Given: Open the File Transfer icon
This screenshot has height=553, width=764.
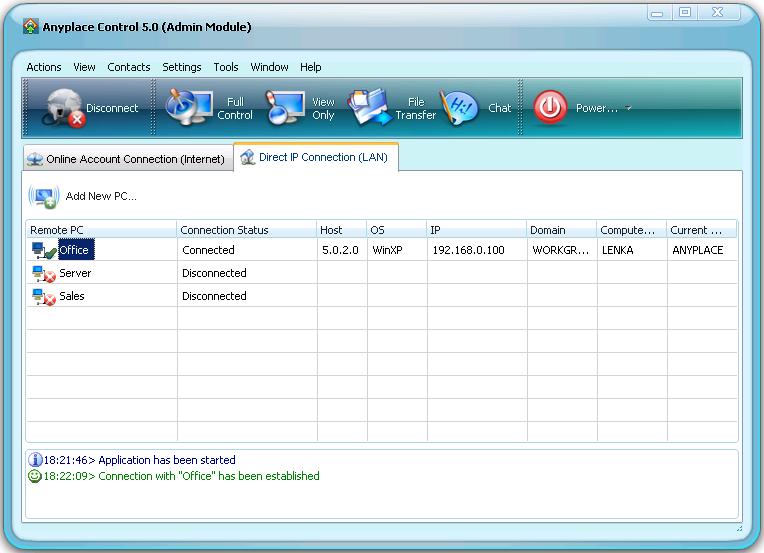Looking at the screenshot, I should tap(369, 107).
